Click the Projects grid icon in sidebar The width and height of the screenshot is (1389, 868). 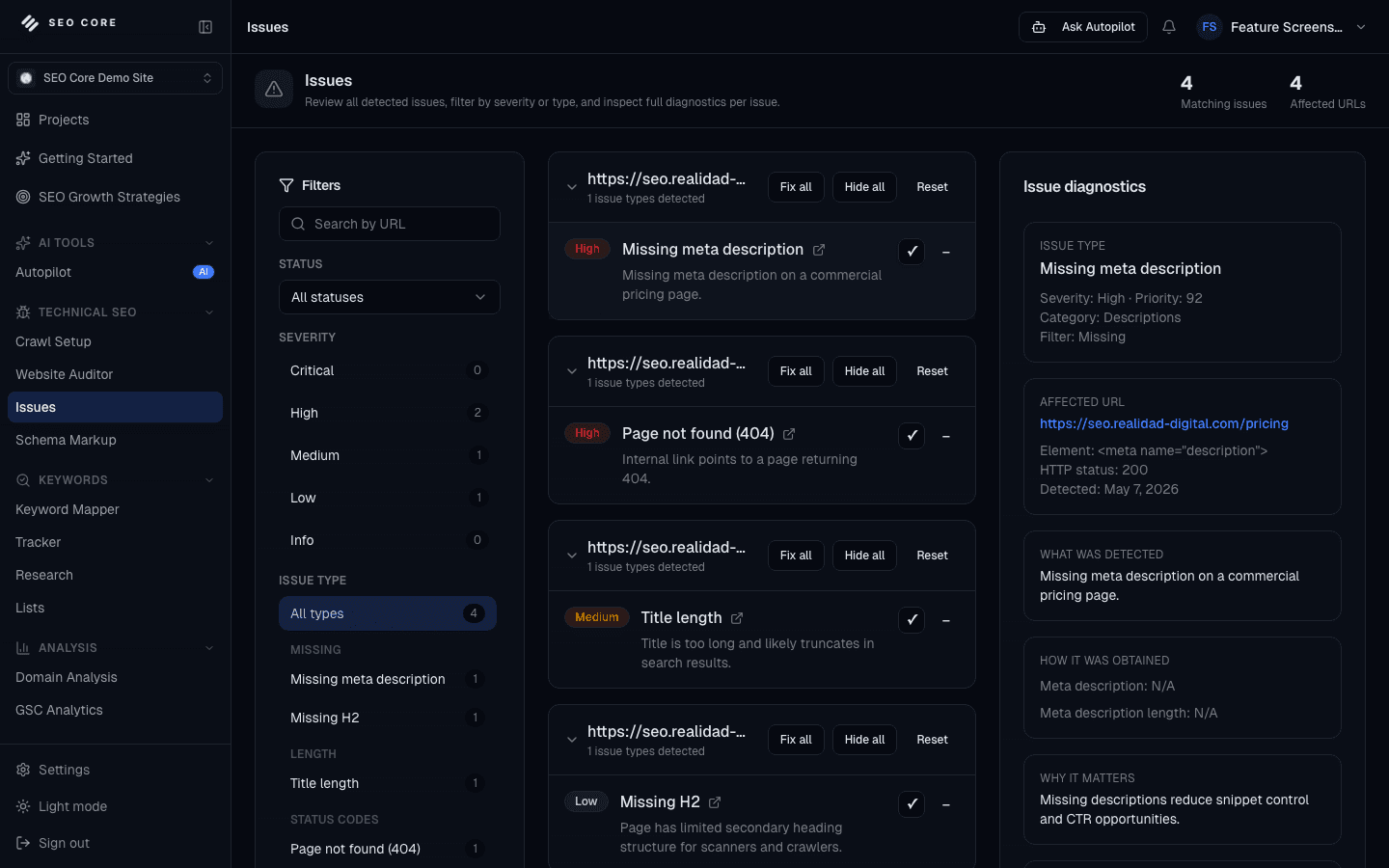[x=23, y=120]
